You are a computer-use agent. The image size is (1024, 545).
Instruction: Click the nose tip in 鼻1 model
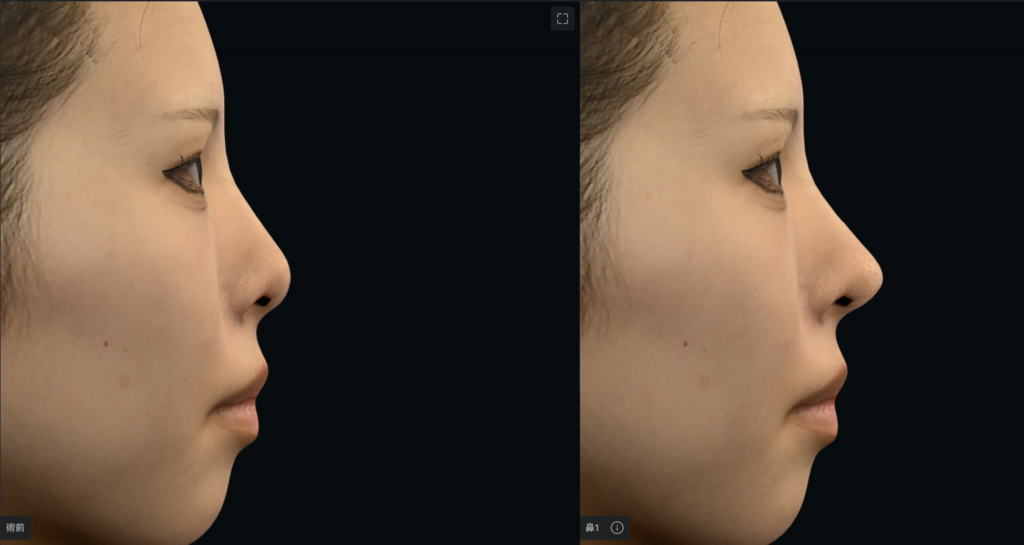tap(876, 272)
